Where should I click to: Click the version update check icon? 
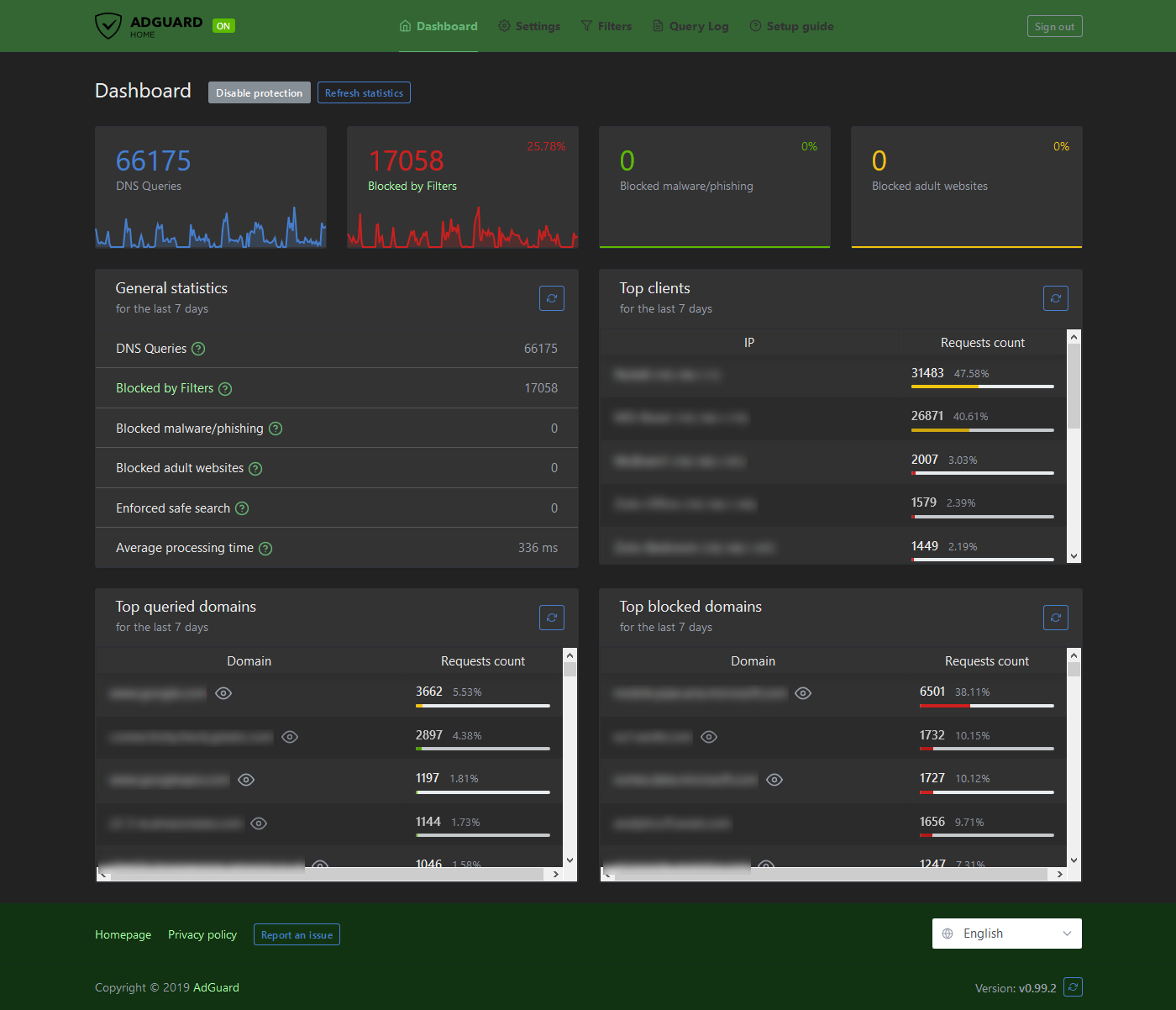(1073, 987)
